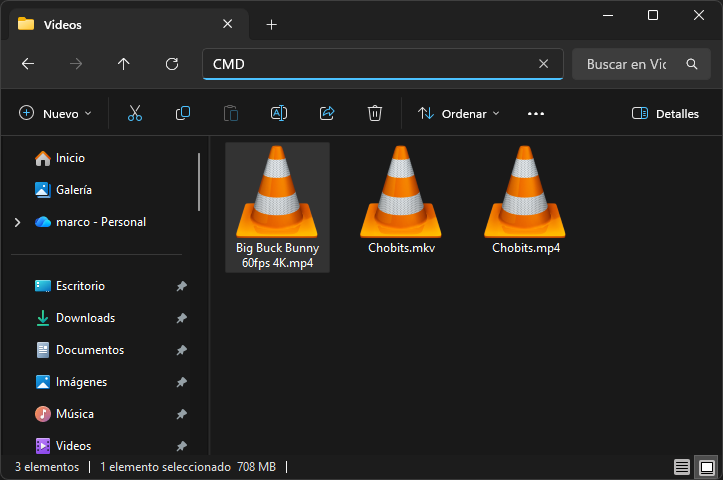Go up one folder level
Screen dimensions: 723x480
(x=124, y=64)
